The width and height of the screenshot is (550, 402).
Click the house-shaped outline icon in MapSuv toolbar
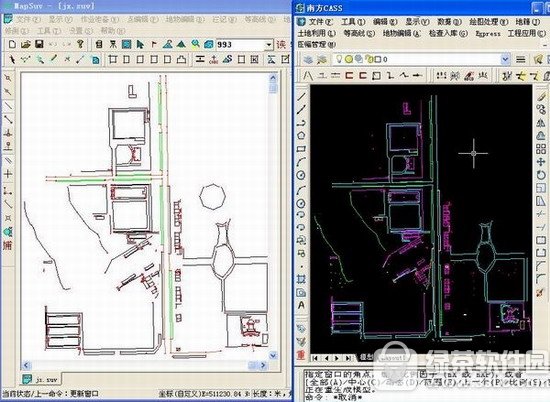181,59
